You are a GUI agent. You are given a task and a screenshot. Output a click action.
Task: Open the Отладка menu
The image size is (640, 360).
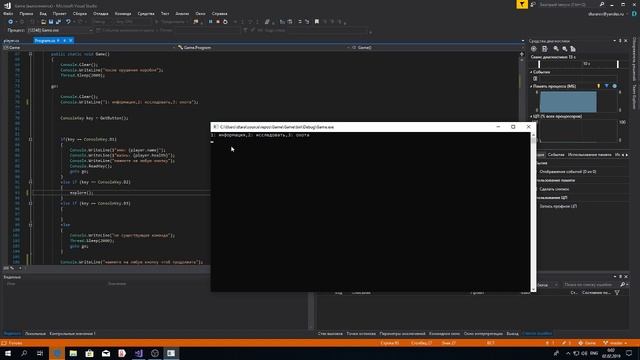pos(100,13)
